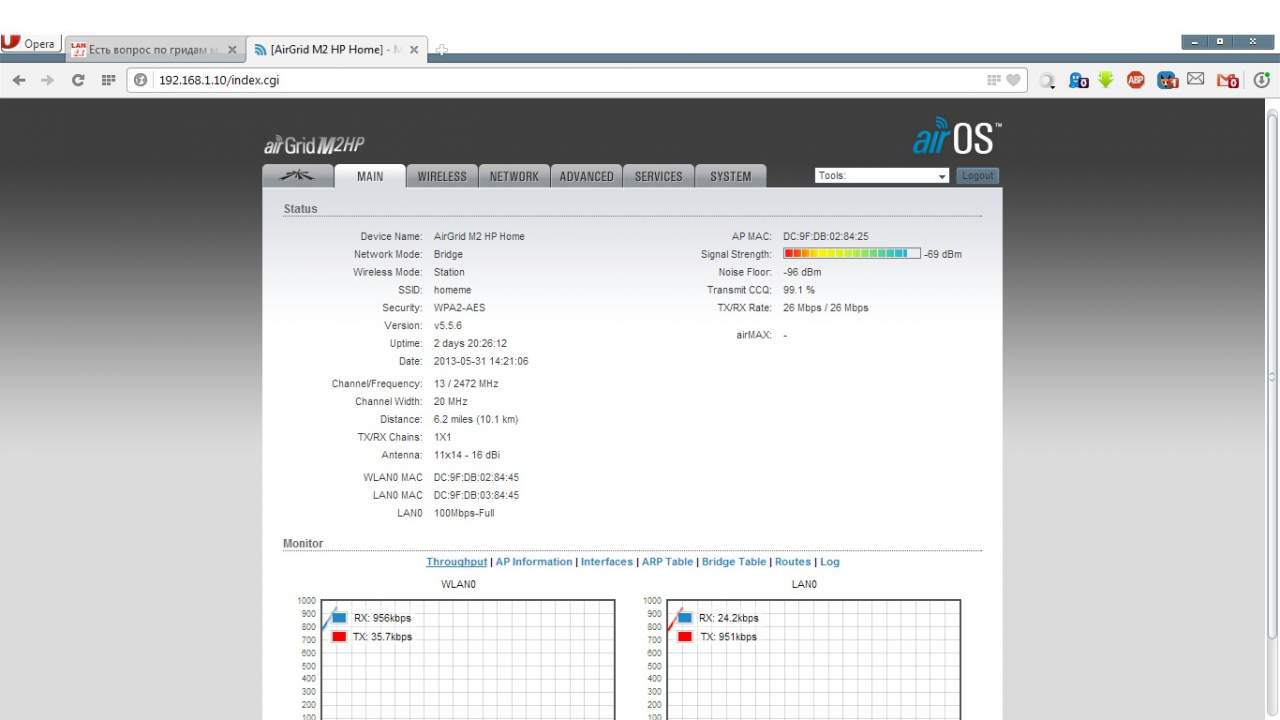Click the Logout button
Image resolution: width=1280 pixels, height=720 pixels.
click(x=977, y=176)
